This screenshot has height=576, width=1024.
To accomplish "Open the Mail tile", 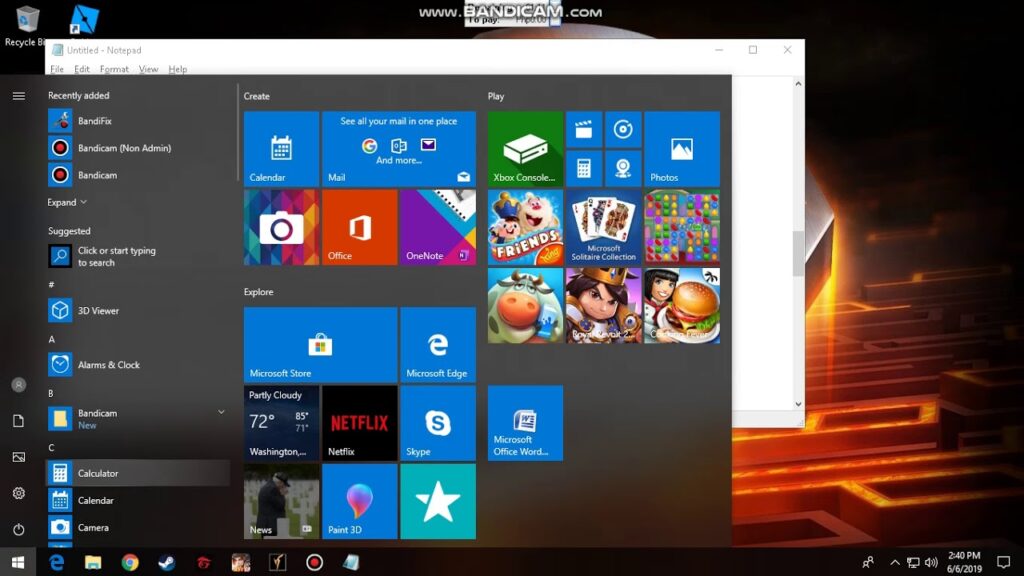I will click(399, 149).
